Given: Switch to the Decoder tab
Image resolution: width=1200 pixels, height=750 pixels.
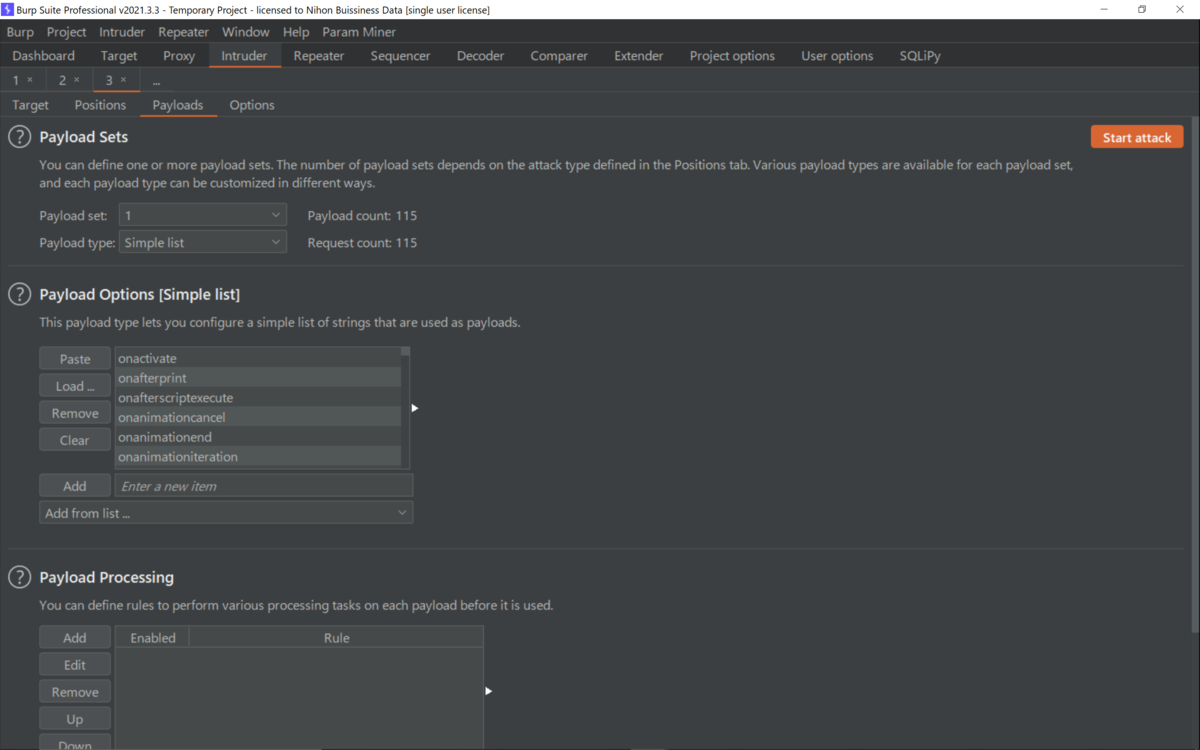Looking at the screenshot, I should click(x=480, y=56).
